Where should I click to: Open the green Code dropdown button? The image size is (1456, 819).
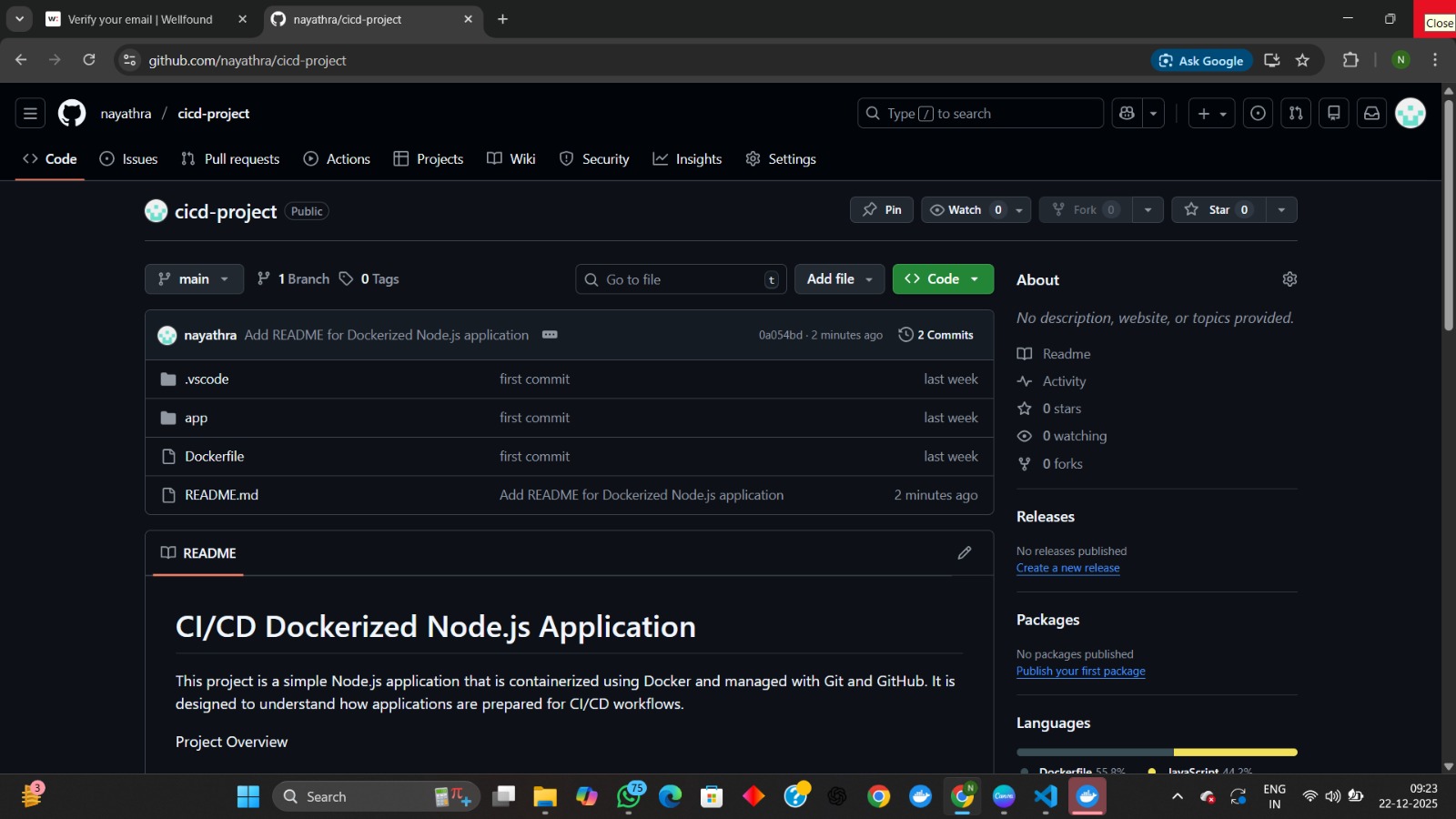pos(943,279)
